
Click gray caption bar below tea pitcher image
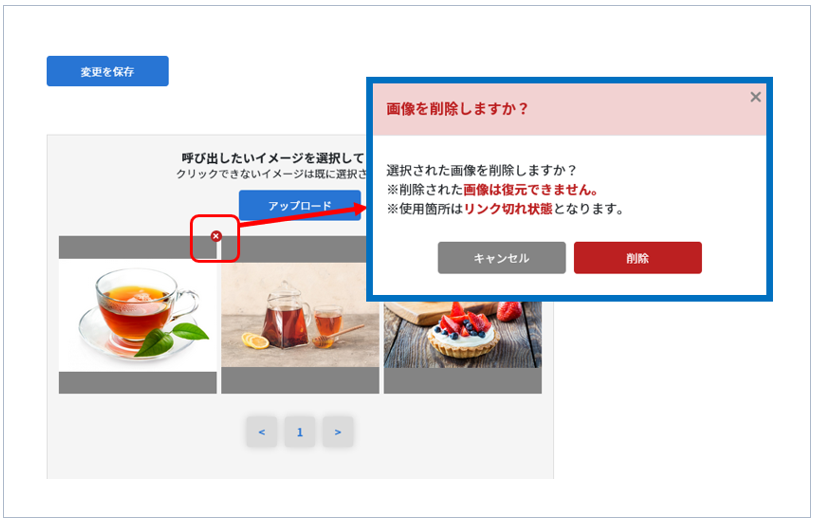click(300, 380)
